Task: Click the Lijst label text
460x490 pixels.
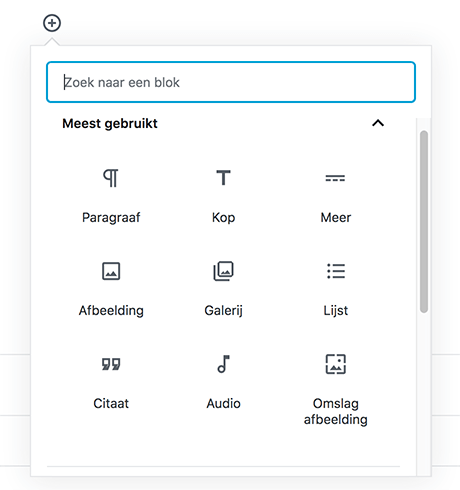Action: point(336,311)
